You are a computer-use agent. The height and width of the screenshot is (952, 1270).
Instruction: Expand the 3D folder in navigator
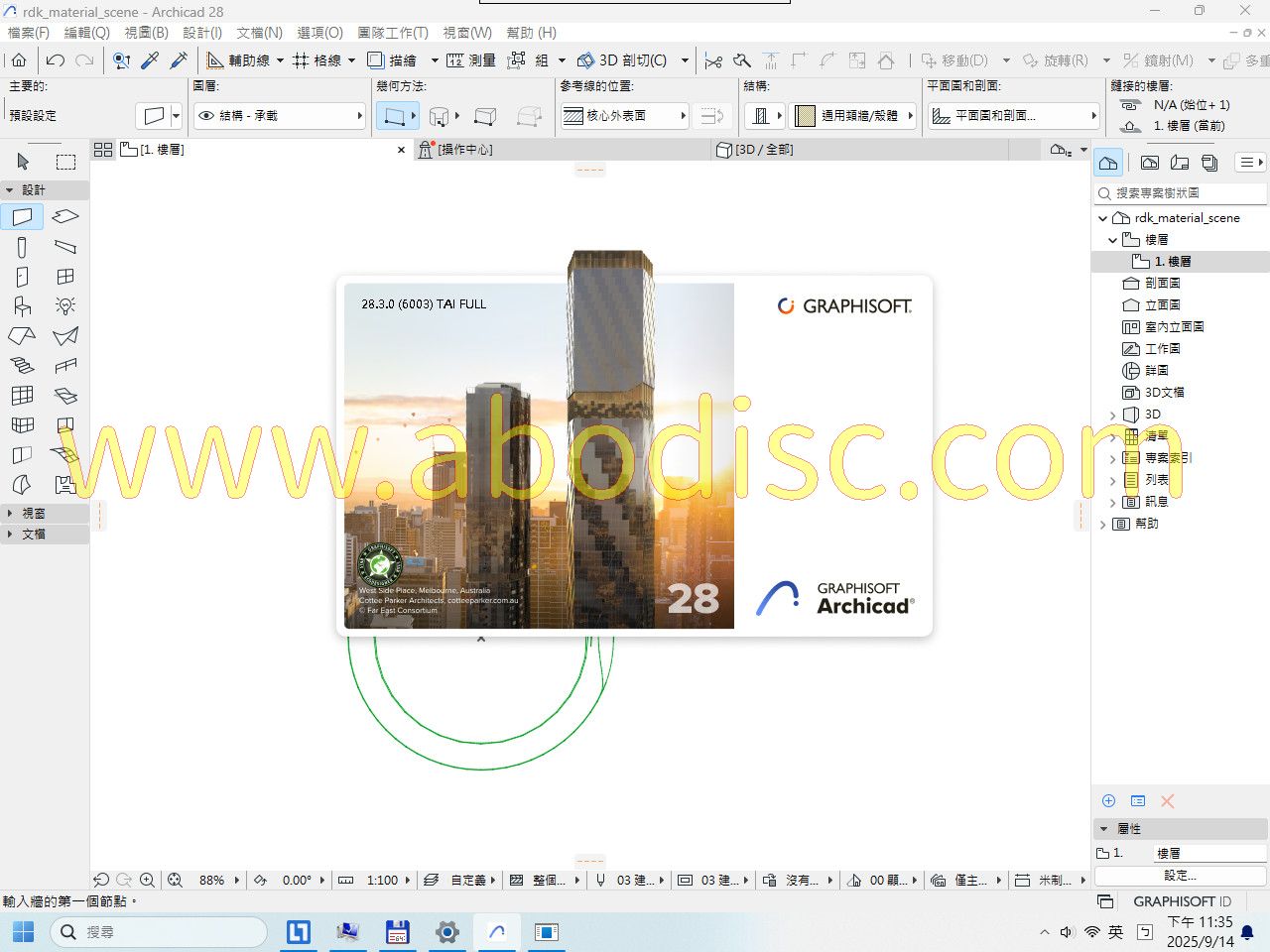tap(1112, 415)
